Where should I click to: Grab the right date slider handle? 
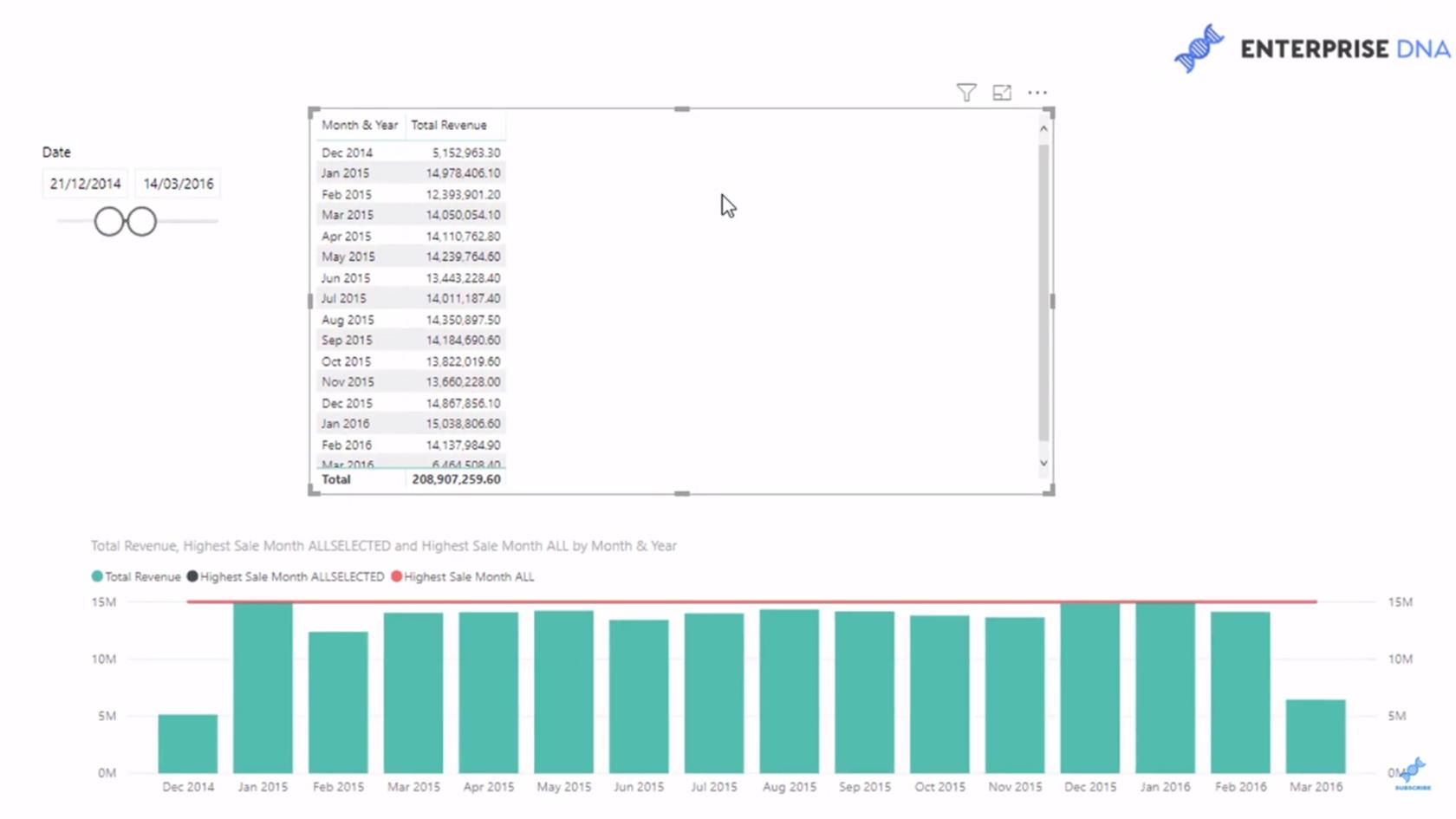coord(142,222)
